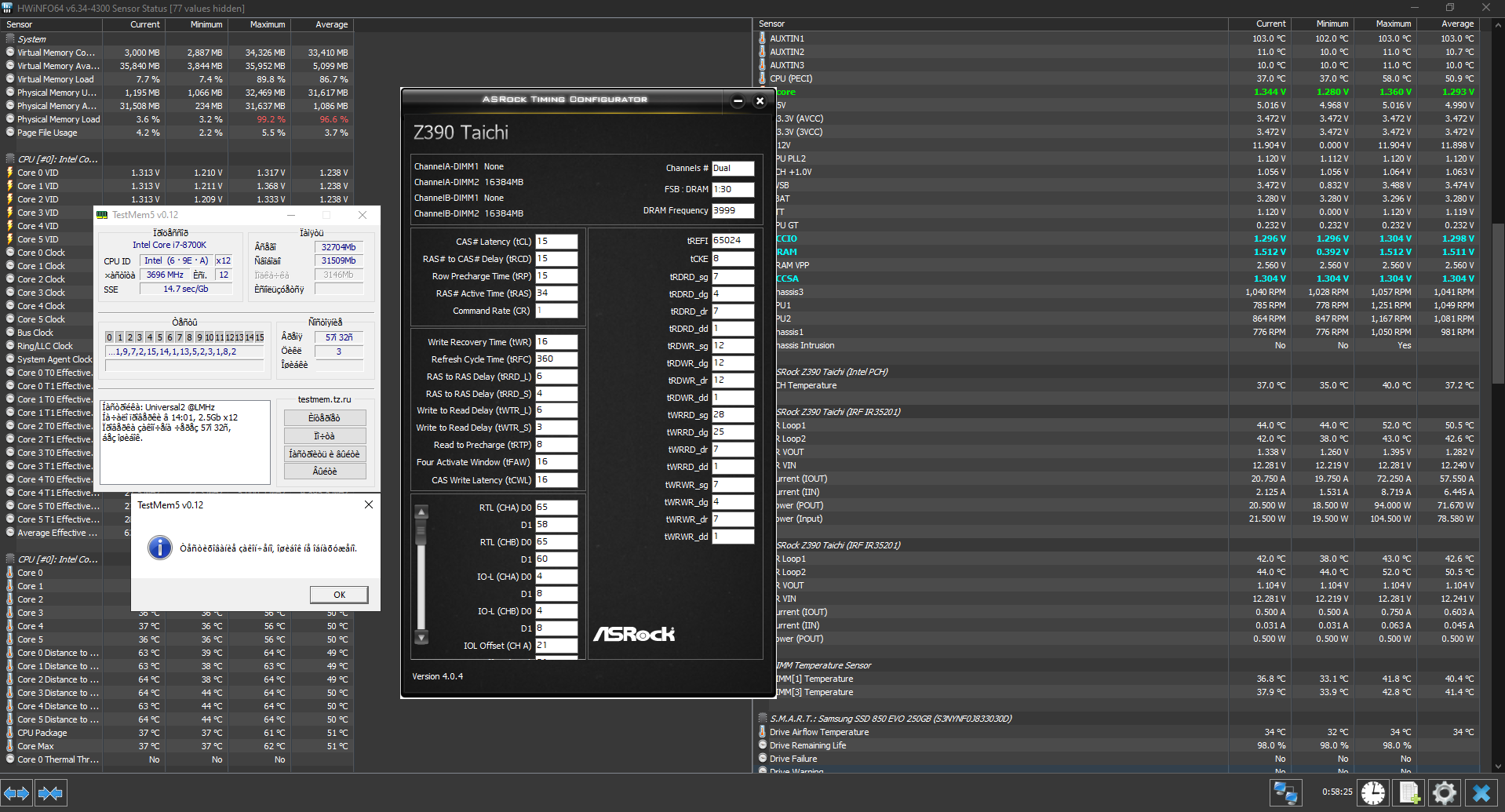Select the thermometer icon beside AUXTIN1

tap(762, 38)
